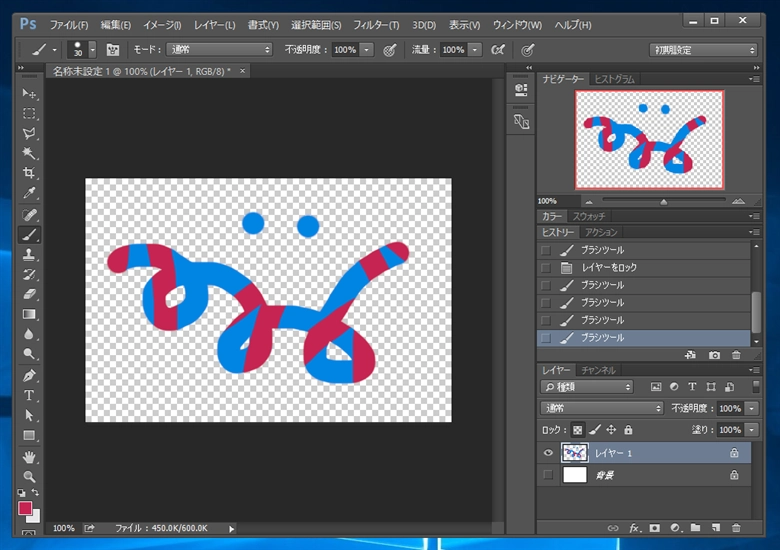Select the Zoom tool

coord(29,476)
